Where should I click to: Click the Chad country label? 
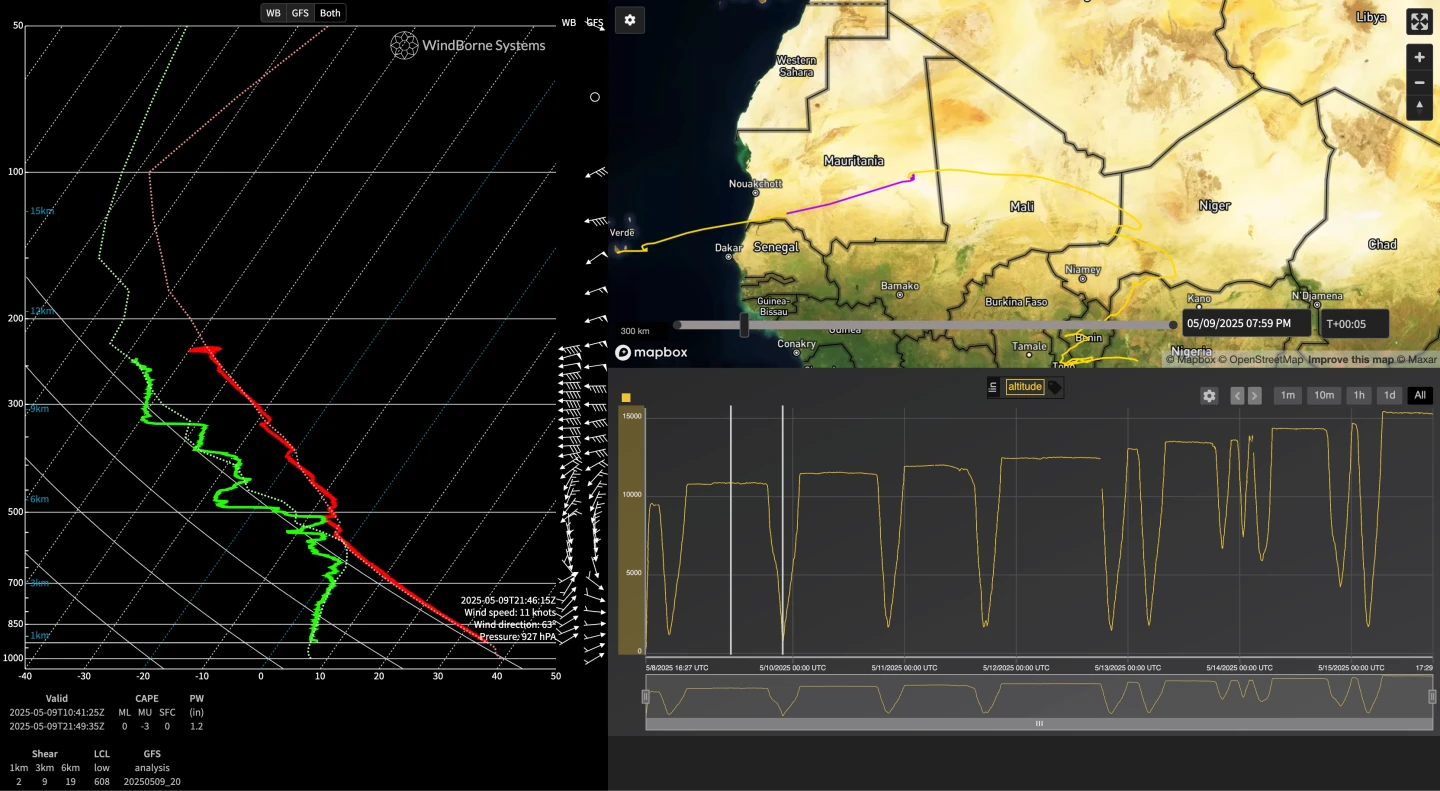(x=1382, y=244)
